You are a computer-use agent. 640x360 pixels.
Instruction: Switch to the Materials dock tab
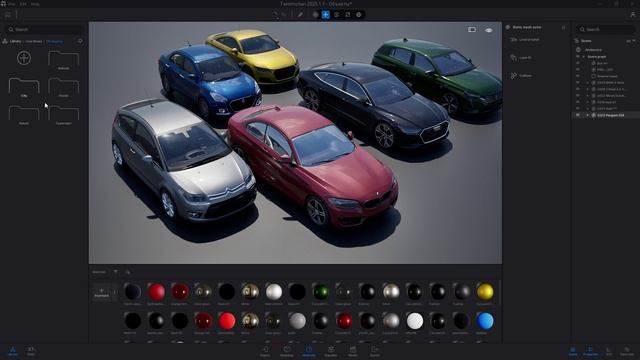309,351
